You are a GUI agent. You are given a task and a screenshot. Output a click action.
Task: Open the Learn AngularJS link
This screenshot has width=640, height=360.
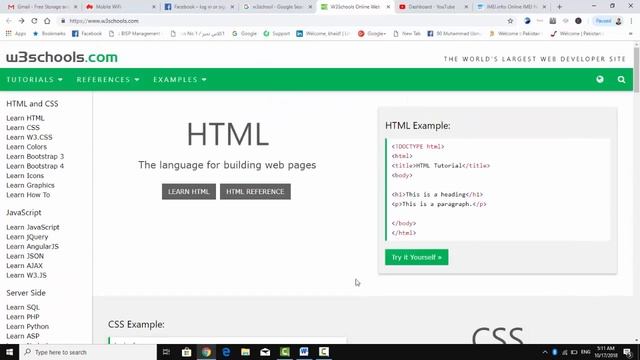32,247
